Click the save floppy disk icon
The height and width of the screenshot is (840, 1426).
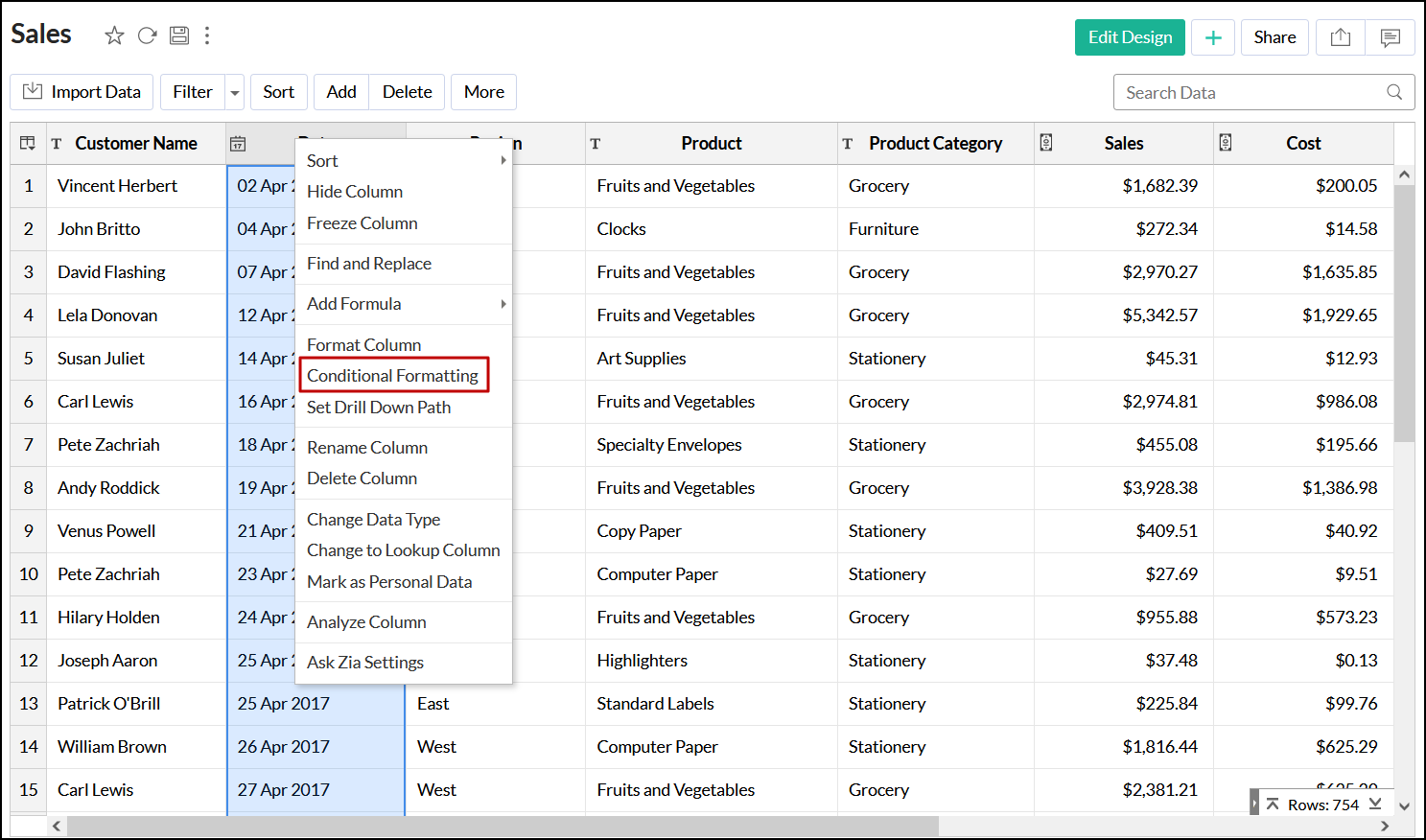pyautogui.click(x=179, y=36)
